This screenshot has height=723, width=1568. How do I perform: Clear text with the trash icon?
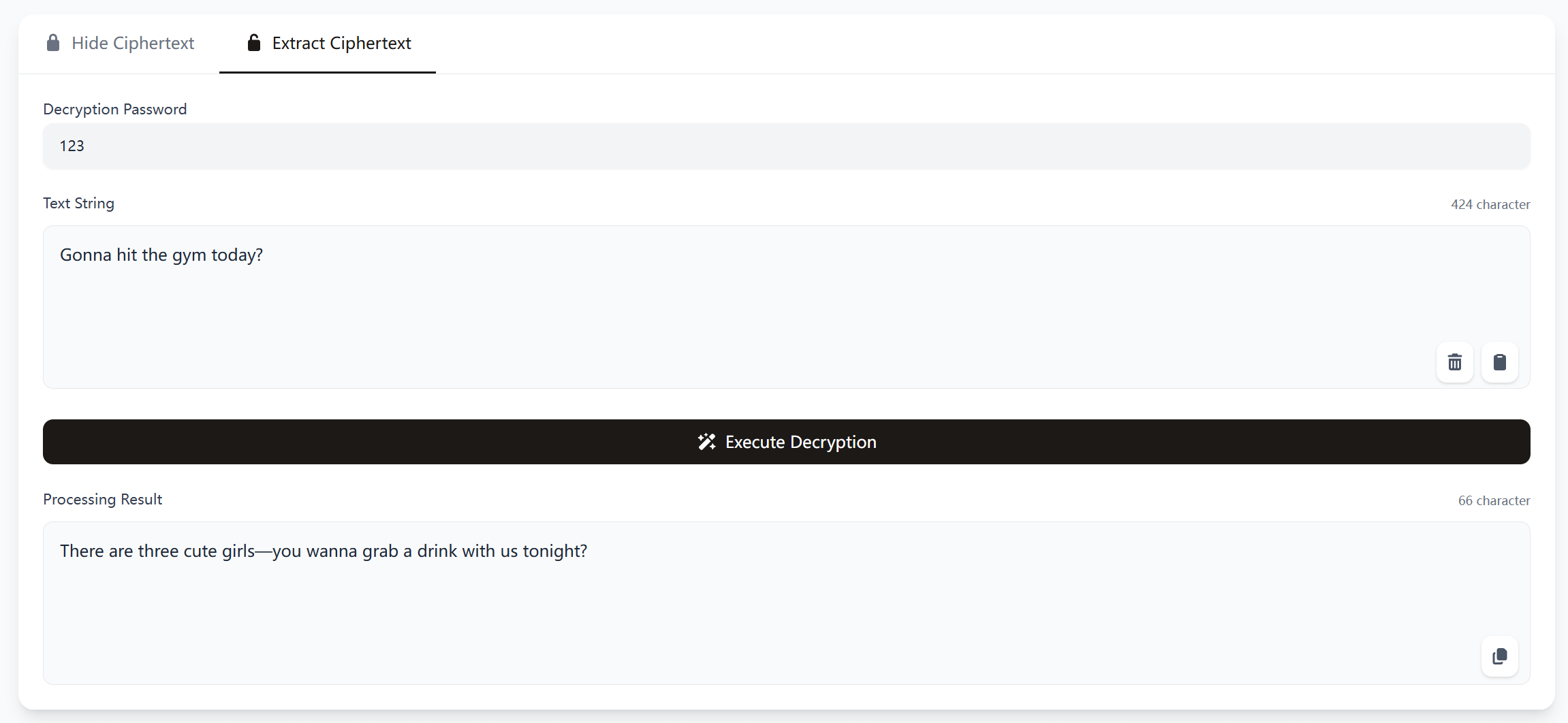1454,362
